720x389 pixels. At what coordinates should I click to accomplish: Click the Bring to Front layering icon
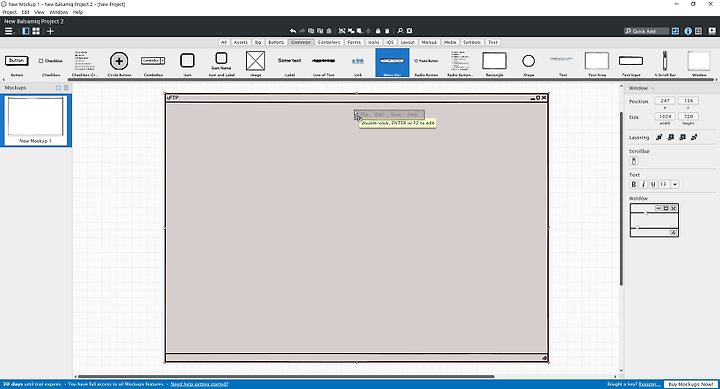point(659,137)
